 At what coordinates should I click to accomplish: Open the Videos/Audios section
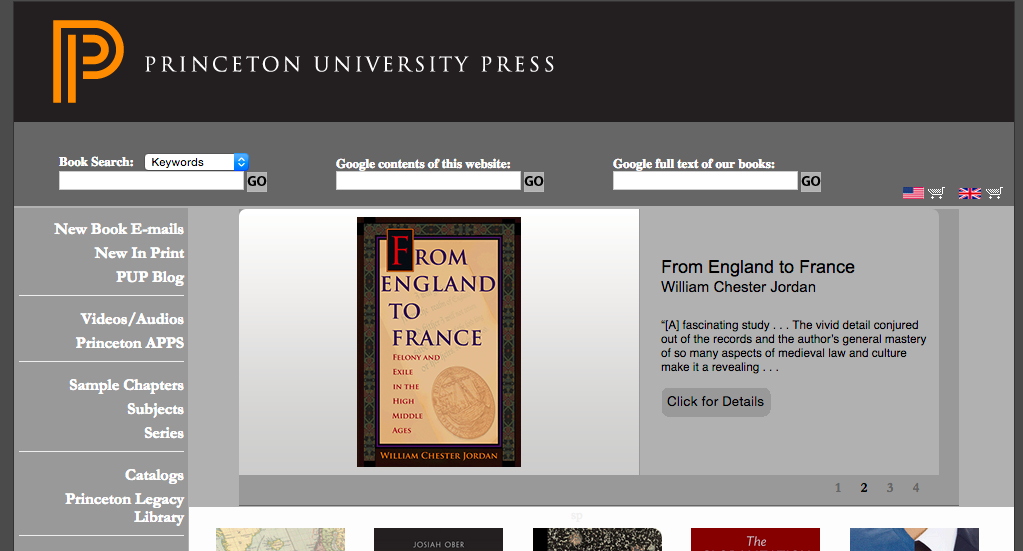pyautogui.click(x=132, y=319)
